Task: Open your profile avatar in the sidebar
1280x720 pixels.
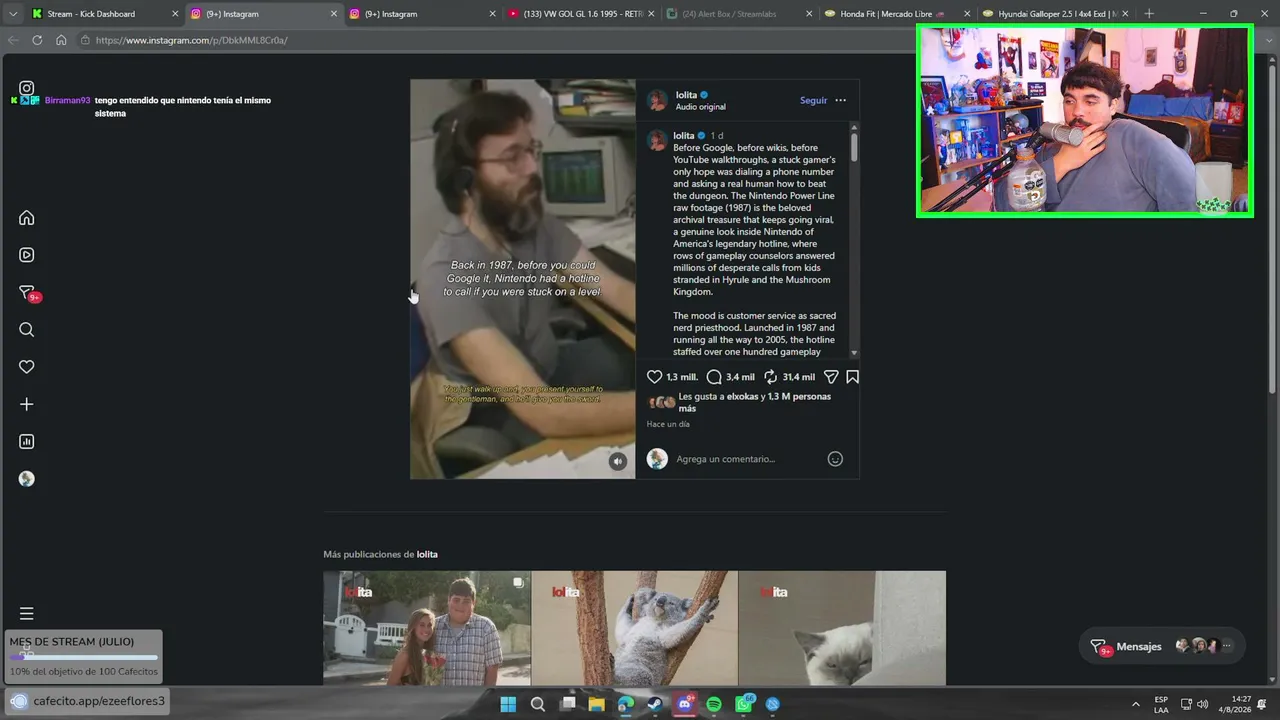Action: click(27, 479)
